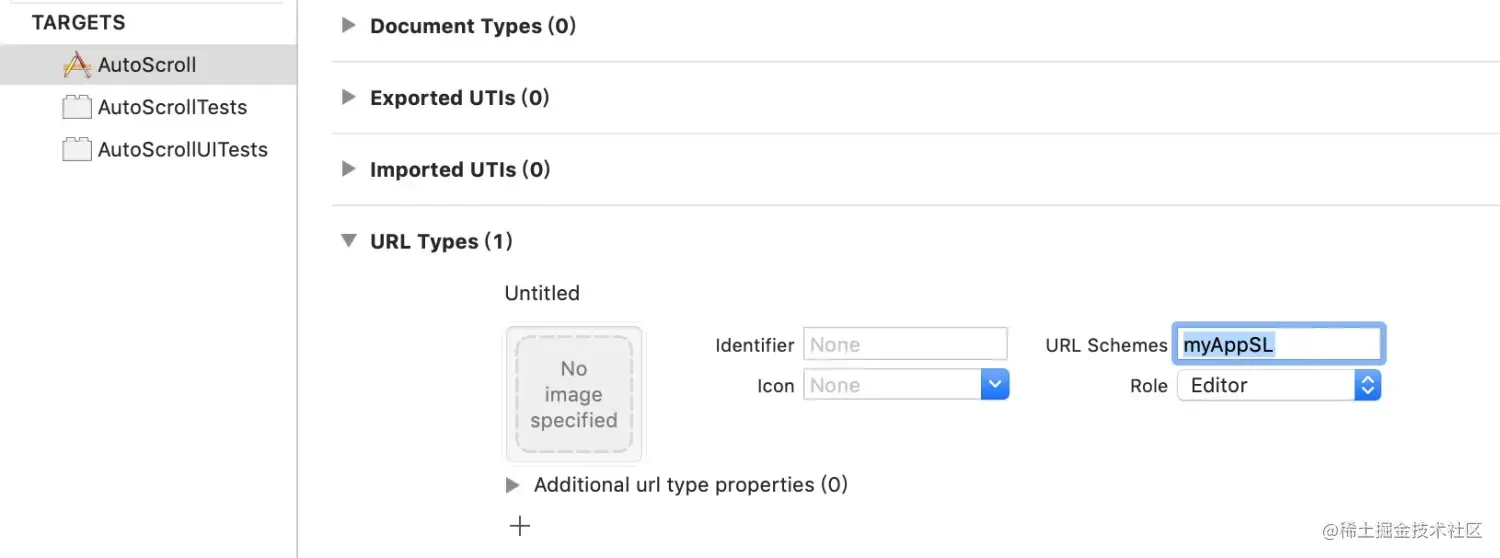Screen dimensions: 1500x558
Task: Click the URL Schemes text field
Action: 1278,344
